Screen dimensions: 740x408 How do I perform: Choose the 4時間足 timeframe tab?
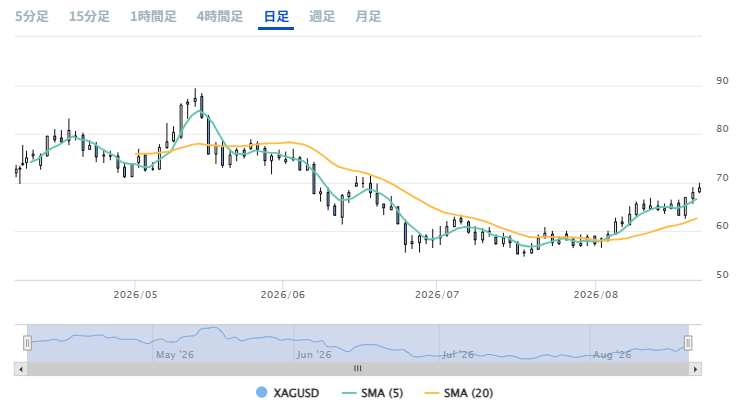coord(220,17)
